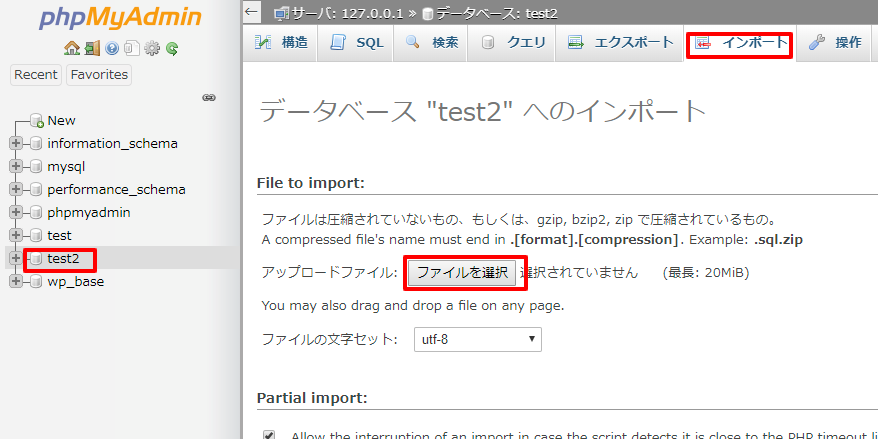The width and height of the screenshot is (878, 439).
Task: Click the navigation panel settings gear
Action: 152,48
